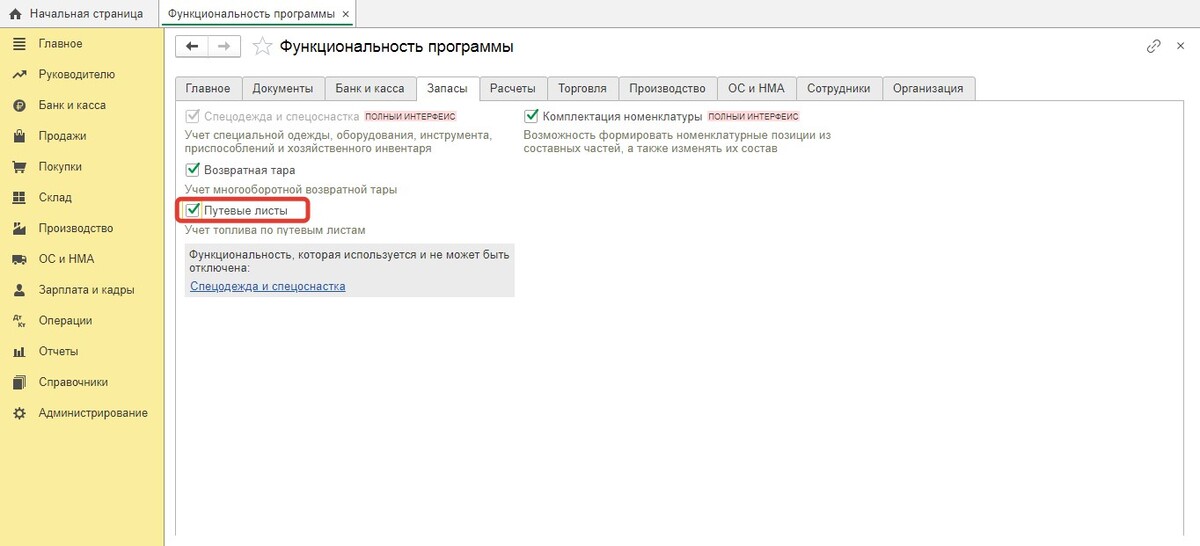Open the Сотрудники tab
Image resolution: width=1200 pixels, height=546 pixels.
[845, 88]
